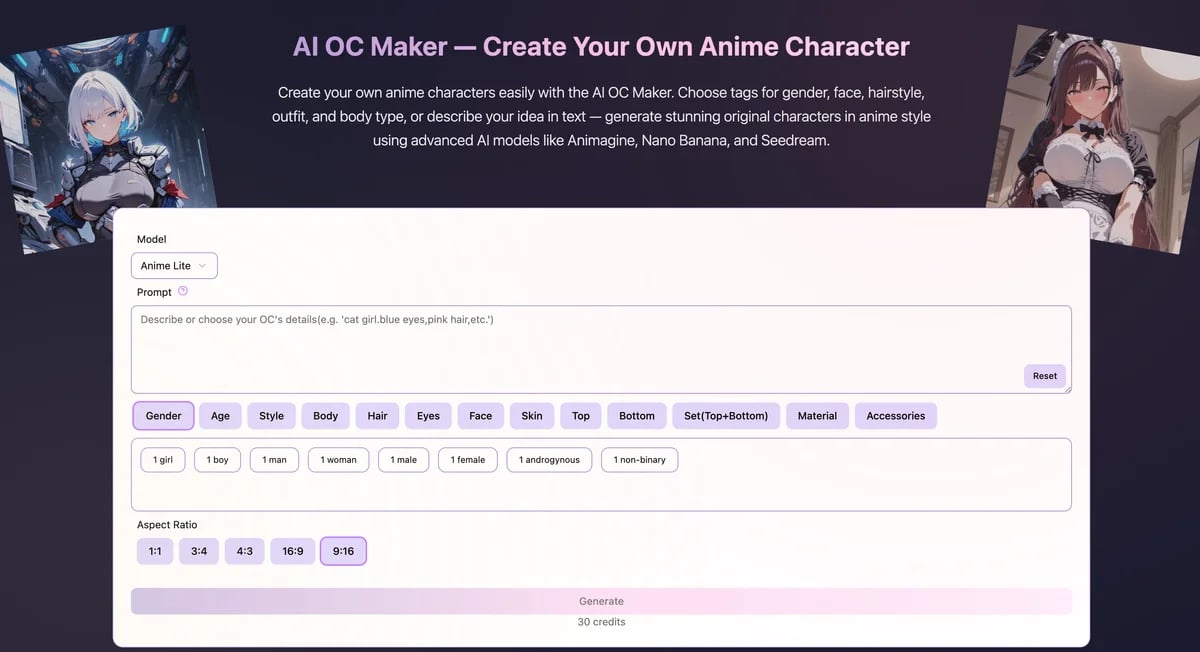Click the Reset button in the prompt box
Image resolution: width=1200 pixels, height=652 pixels.
[1044, 376]
